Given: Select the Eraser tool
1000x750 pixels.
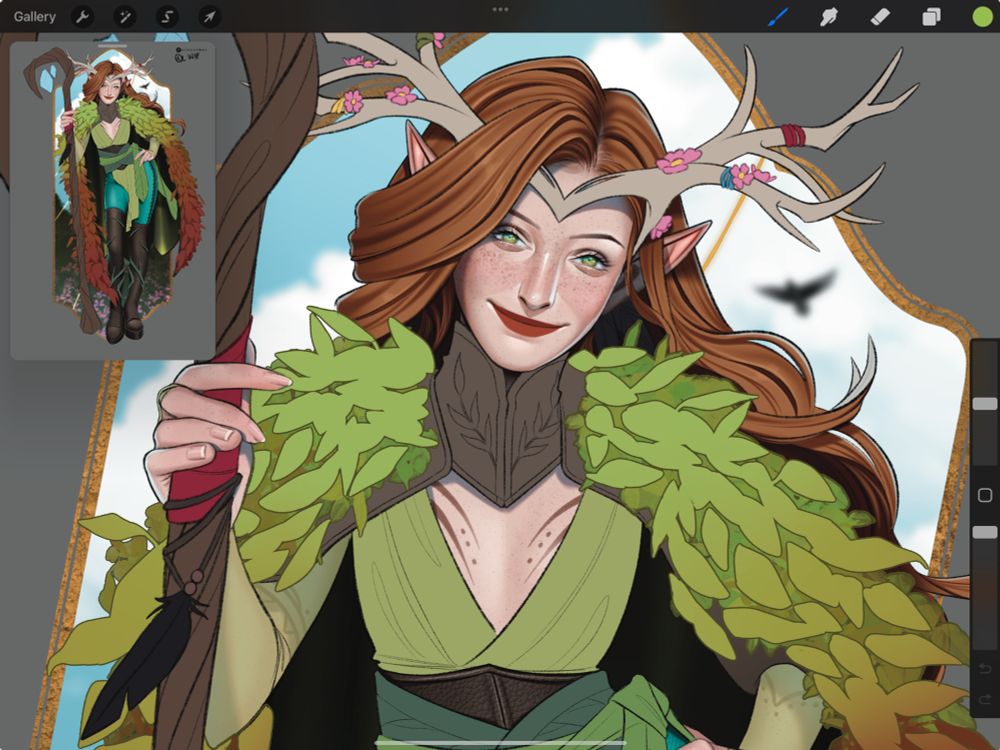Looking at the screenshot, I should 880,17.
